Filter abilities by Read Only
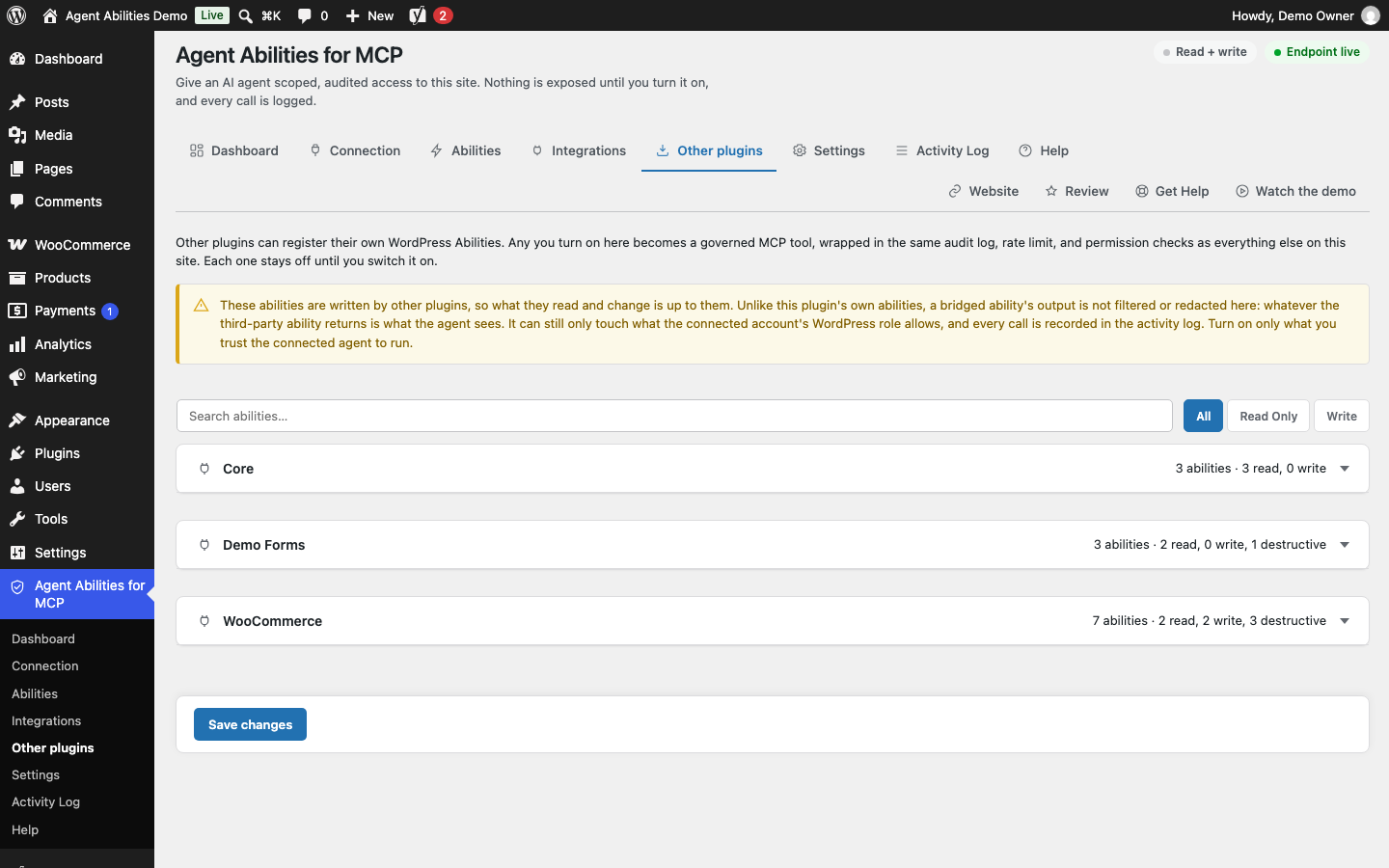This screenshot has height=868, width=1389. pos(1268,416)
